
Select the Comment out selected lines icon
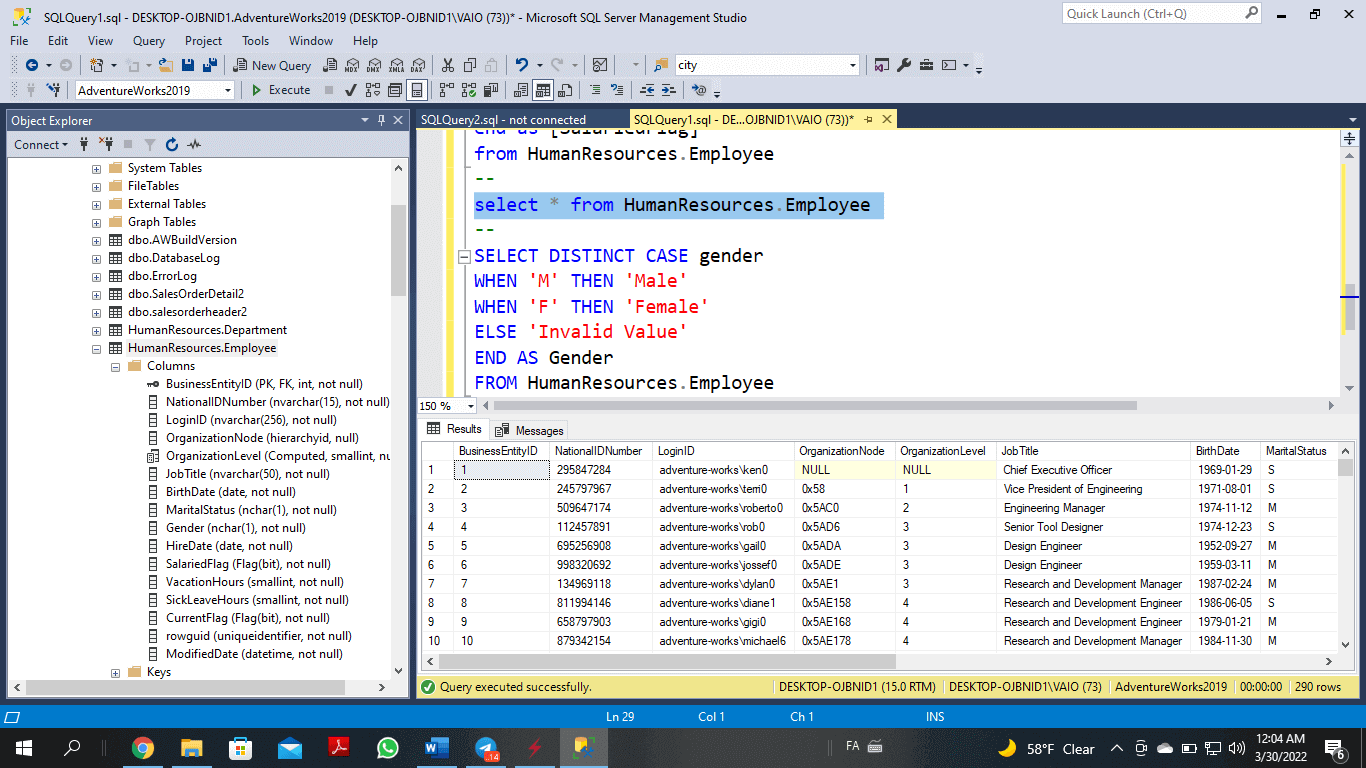pyautogui.click(x=594, y=89)
